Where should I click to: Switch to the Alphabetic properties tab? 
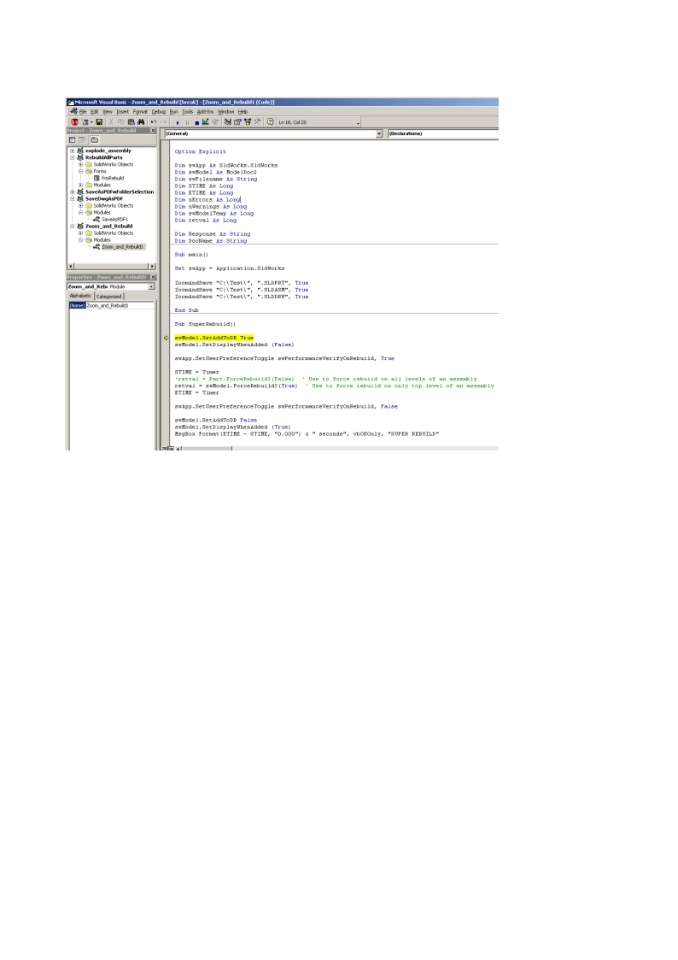(x=80, y=296)
